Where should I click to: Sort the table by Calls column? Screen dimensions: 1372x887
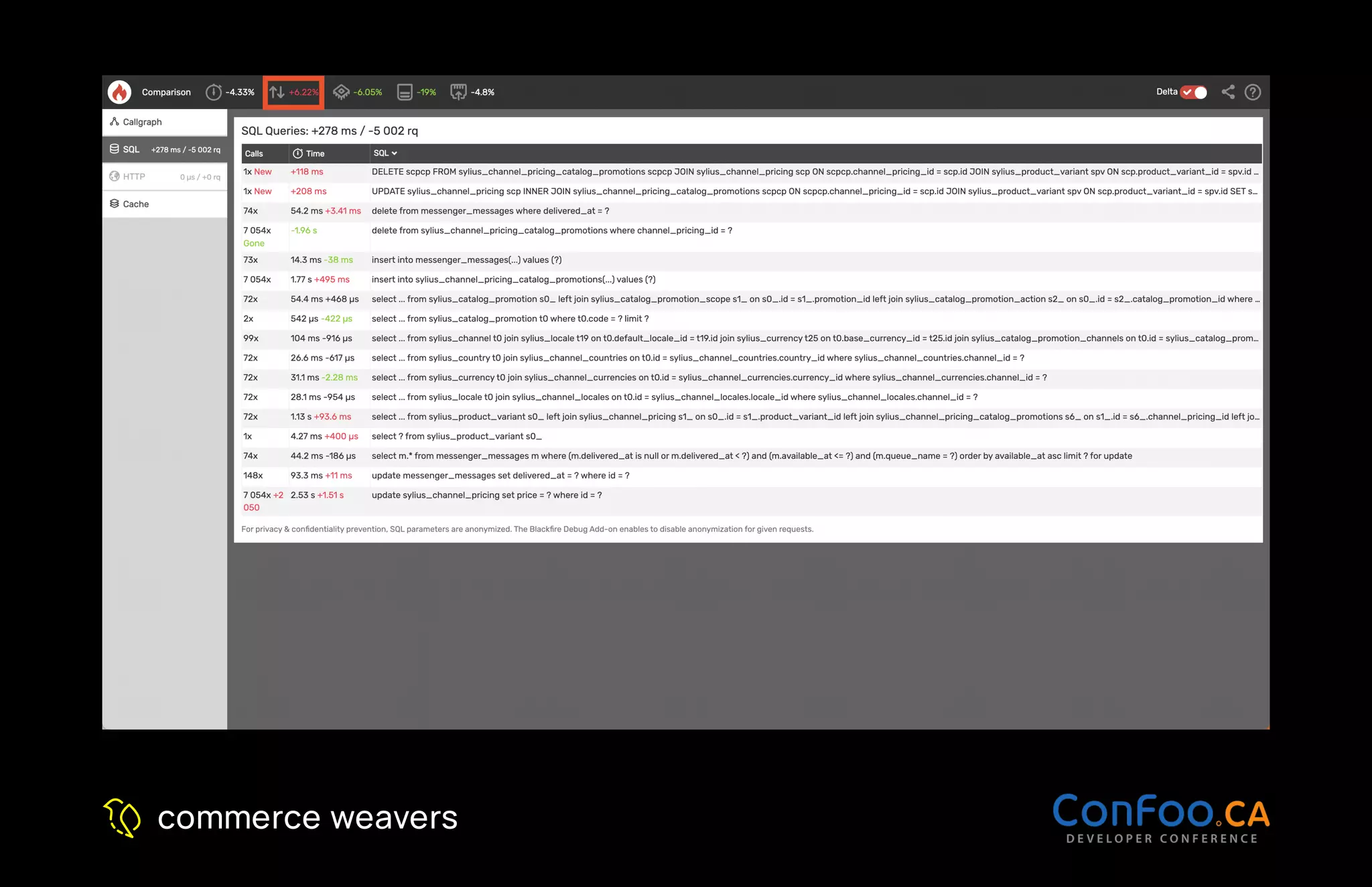tap(254, 153)
